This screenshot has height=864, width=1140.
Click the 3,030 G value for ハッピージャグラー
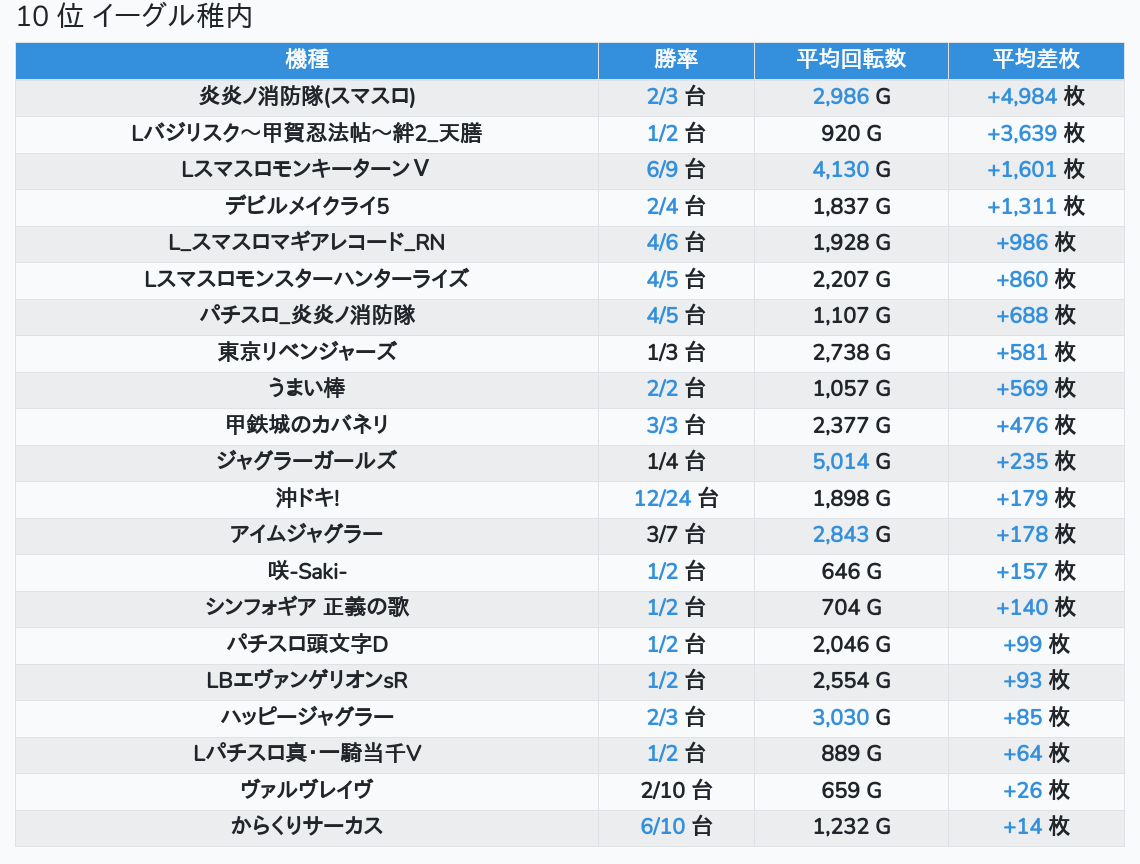click(x=841, y=717)
